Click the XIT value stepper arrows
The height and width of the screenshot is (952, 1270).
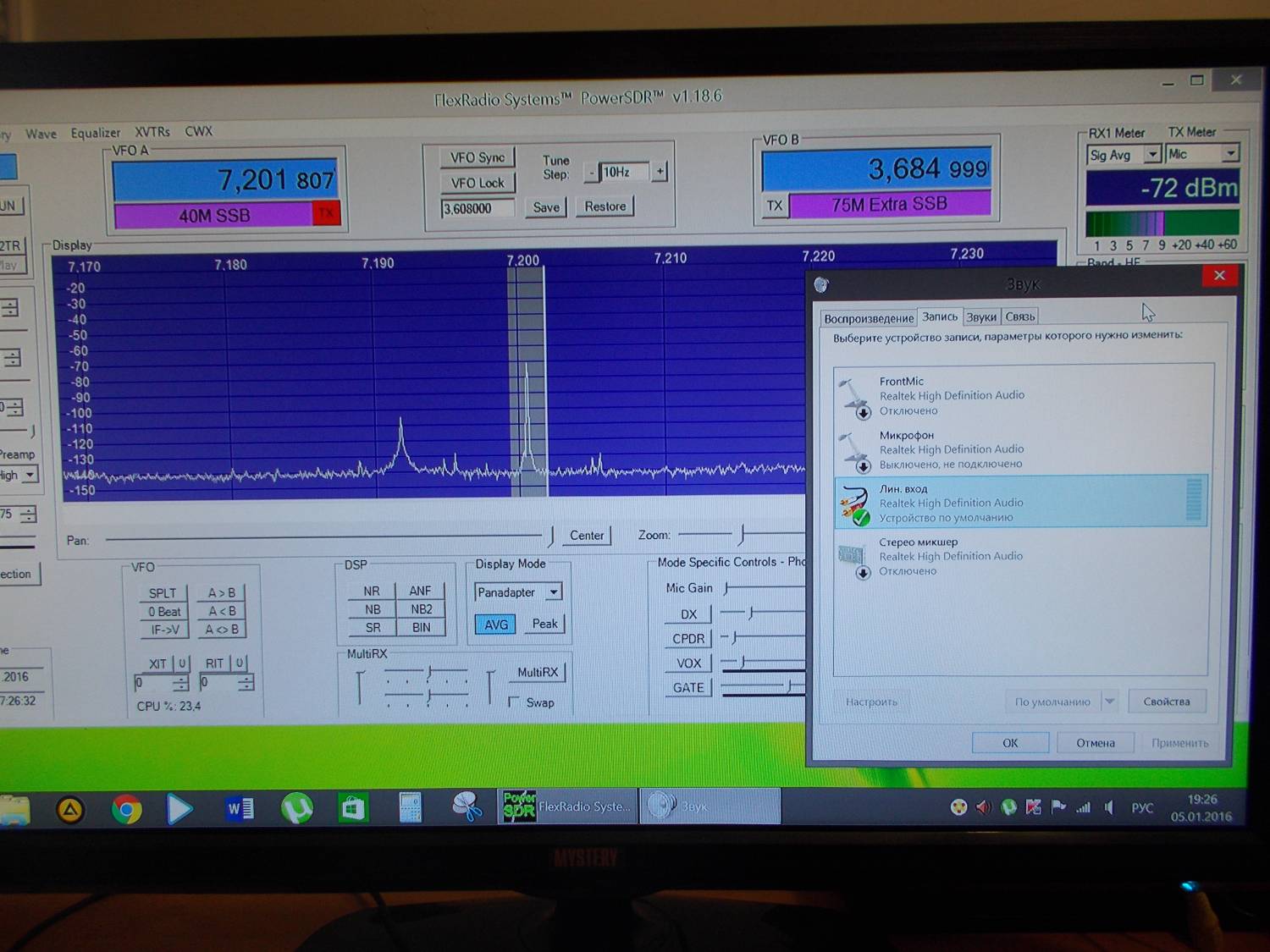(180, 683)
